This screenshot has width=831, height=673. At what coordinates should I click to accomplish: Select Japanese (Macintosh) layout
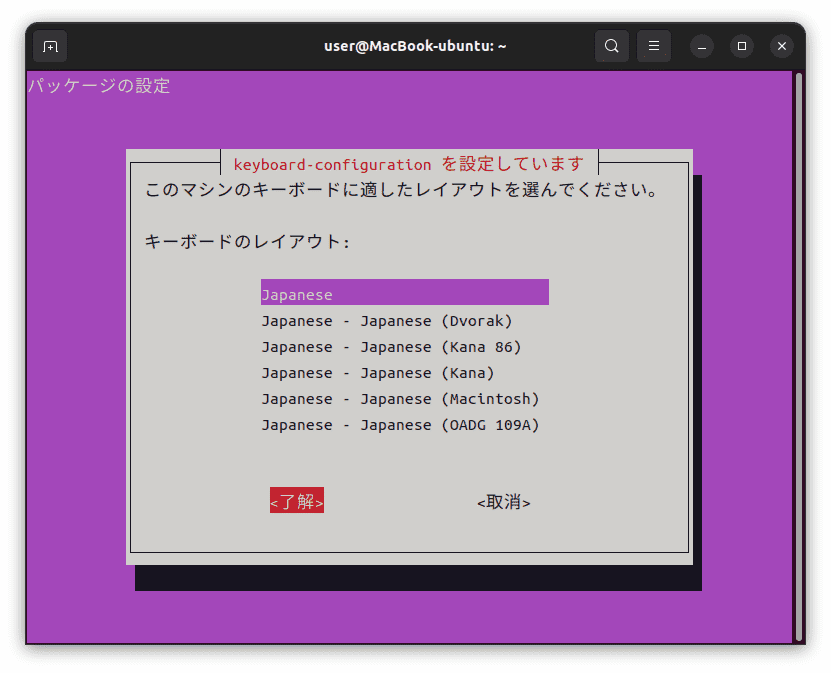(404, 399)
